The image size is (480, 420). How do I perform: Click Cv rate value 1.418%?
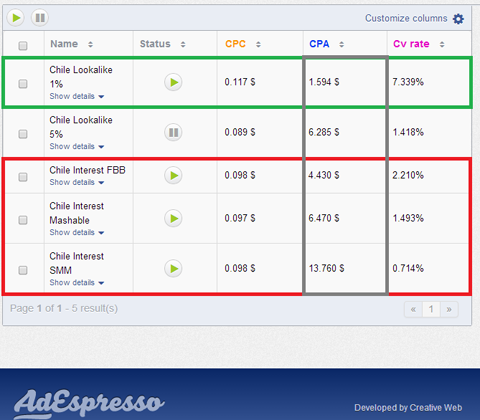click(408, 132)
